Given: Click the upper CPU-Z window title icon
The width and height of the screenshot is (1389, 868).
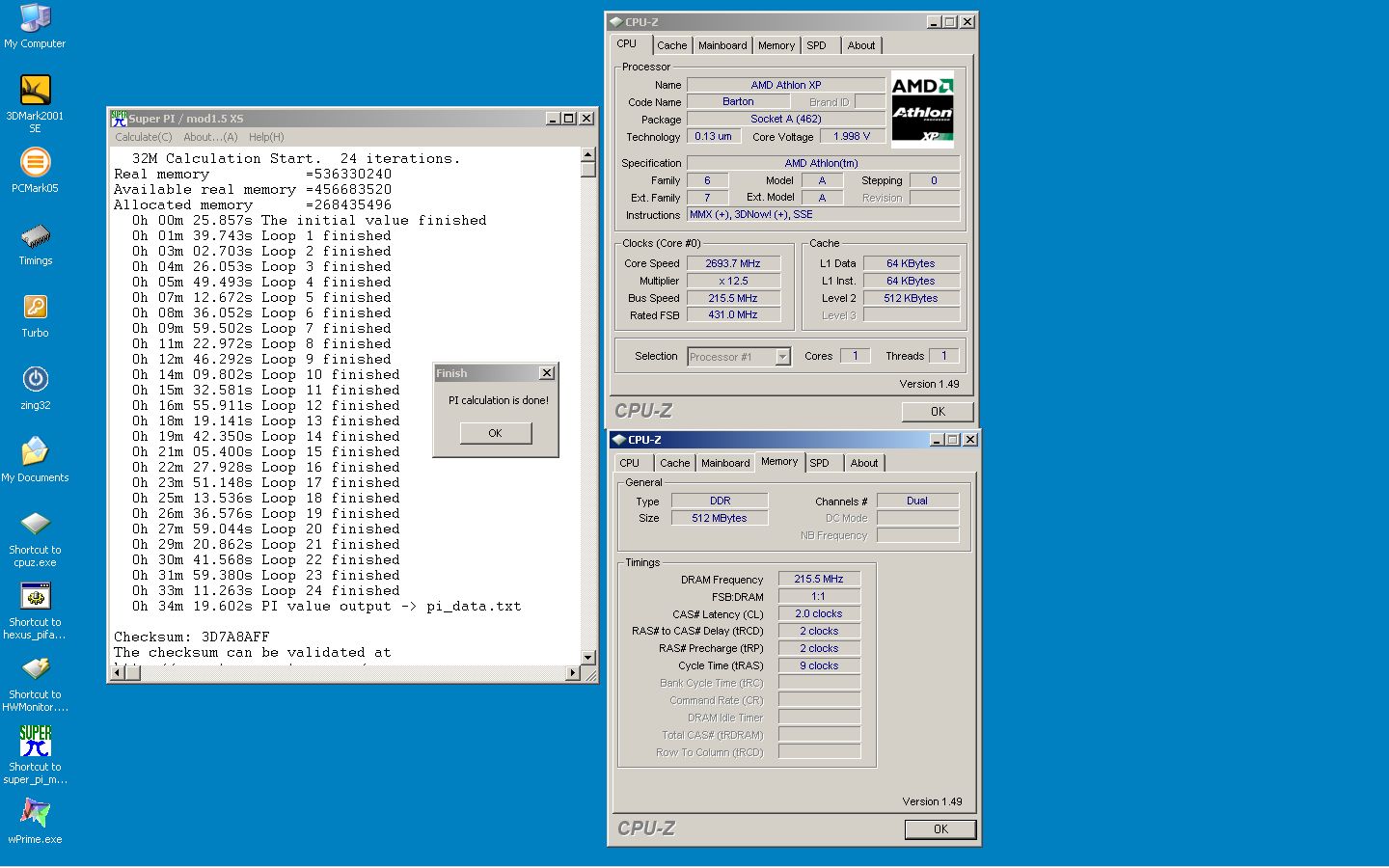Looking at the screenshot, I should [x=615, y=21].
